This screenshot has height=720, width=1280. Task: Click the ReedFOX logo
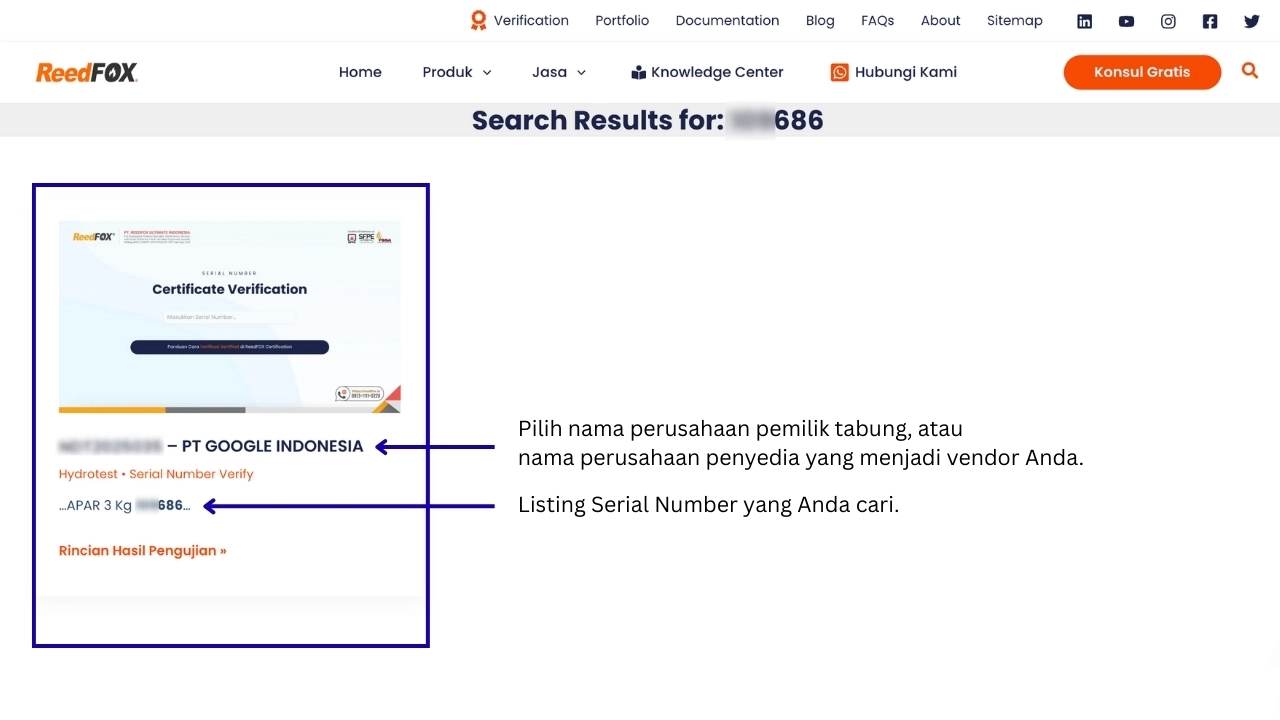tap(87, 72)
